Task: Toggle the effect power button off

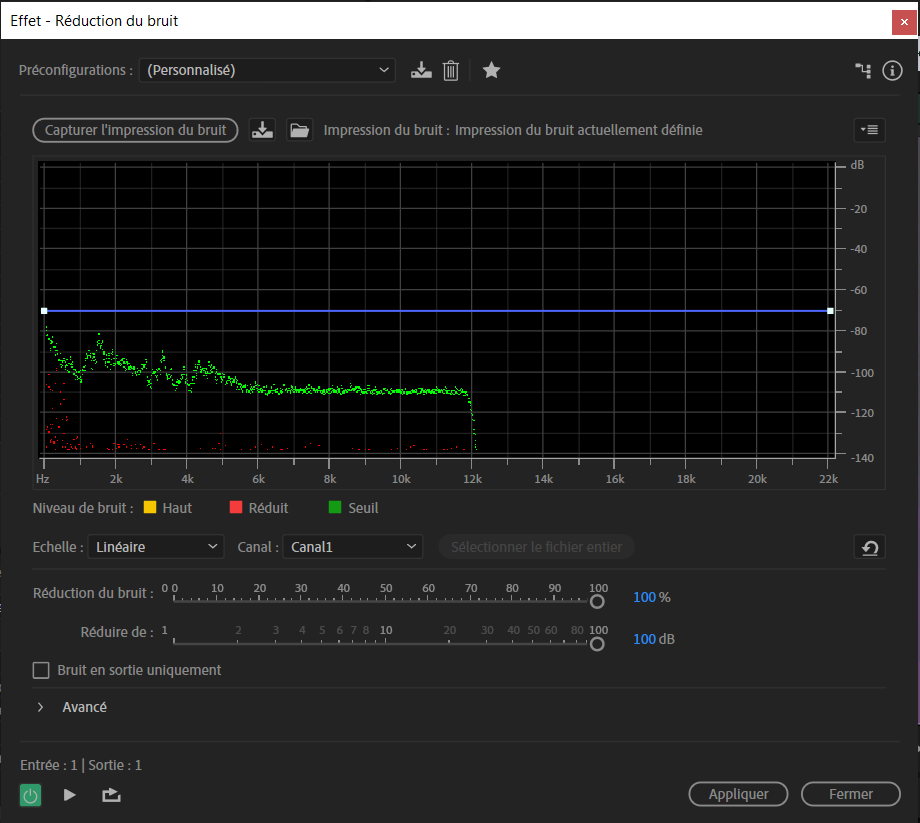Action: 29,795
